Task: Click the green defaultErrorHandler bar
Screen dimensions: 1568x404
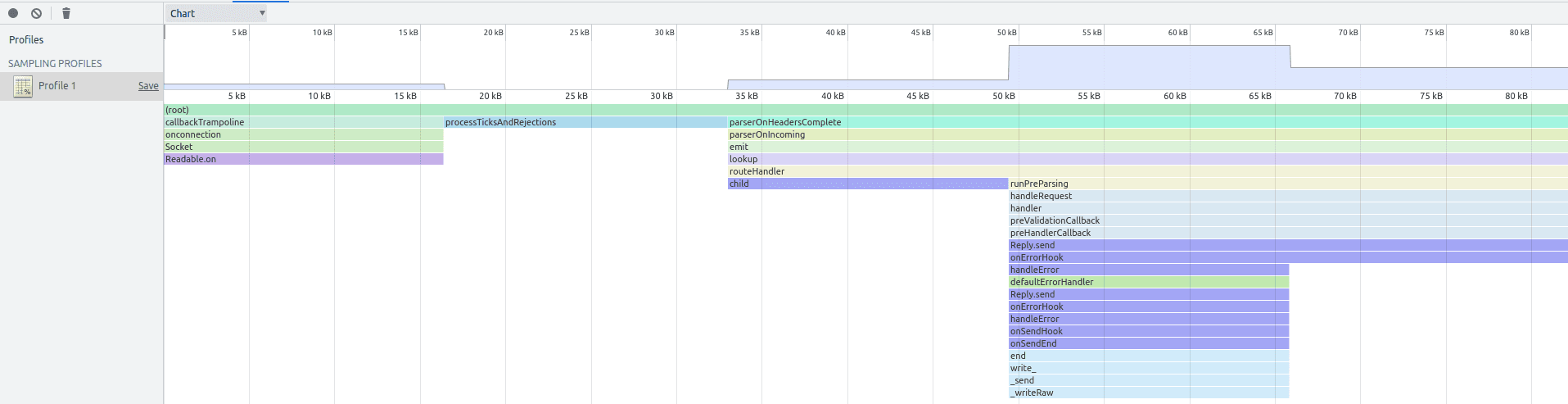Action: [x=1148, y=282]
